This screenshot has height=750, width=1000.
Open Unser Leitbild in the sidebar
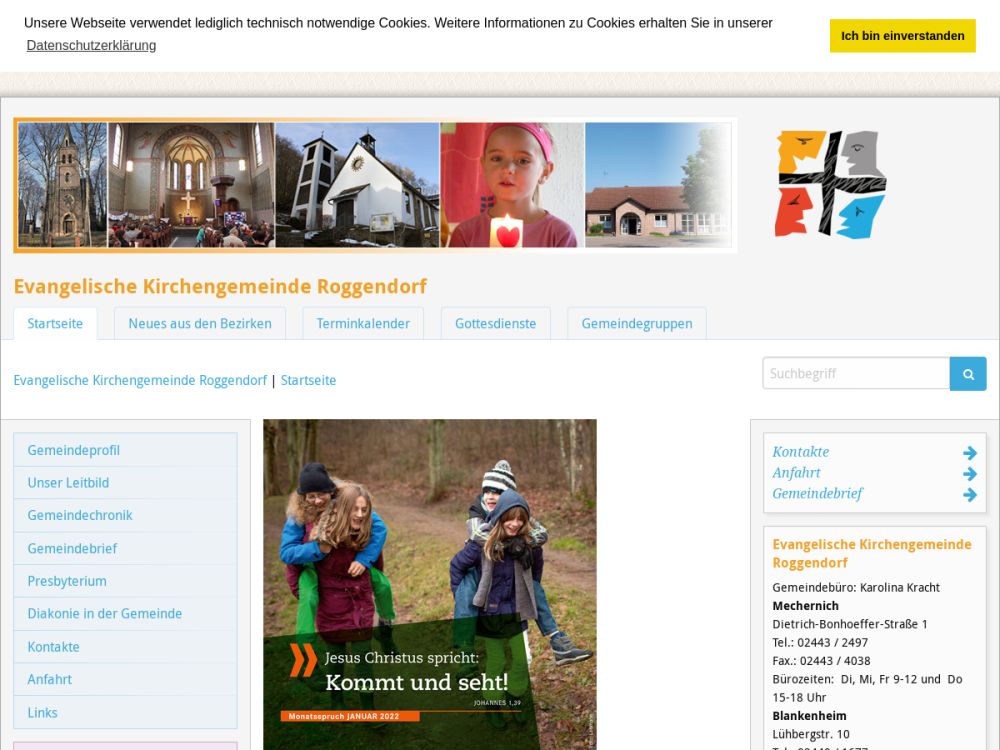68,483
